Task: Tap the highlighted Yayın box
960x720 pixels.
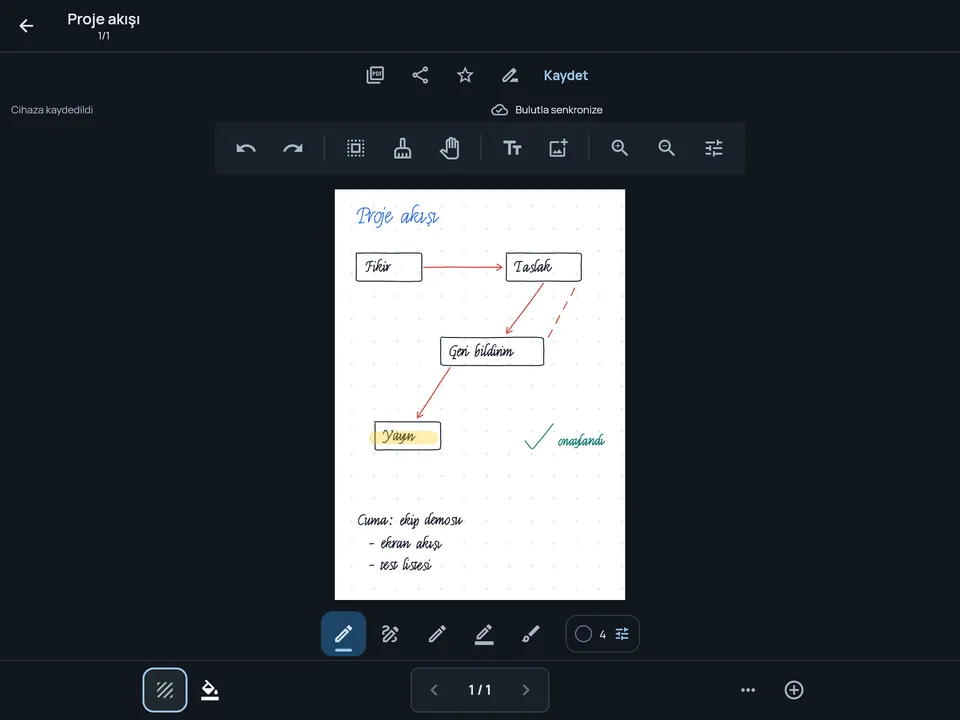Action: [x=407, y=436]
